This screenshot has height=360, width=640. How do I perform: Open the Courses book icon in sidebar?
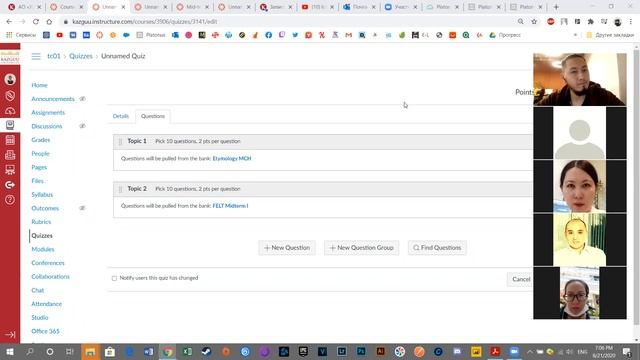pyautogui.click(x=10, y=125)
